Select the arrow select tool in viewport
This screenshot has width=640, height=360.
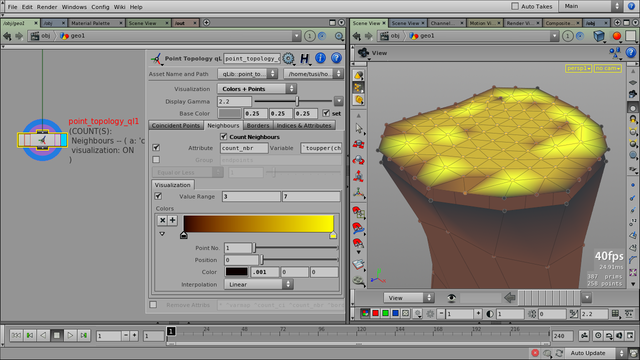tap(359, 128)
